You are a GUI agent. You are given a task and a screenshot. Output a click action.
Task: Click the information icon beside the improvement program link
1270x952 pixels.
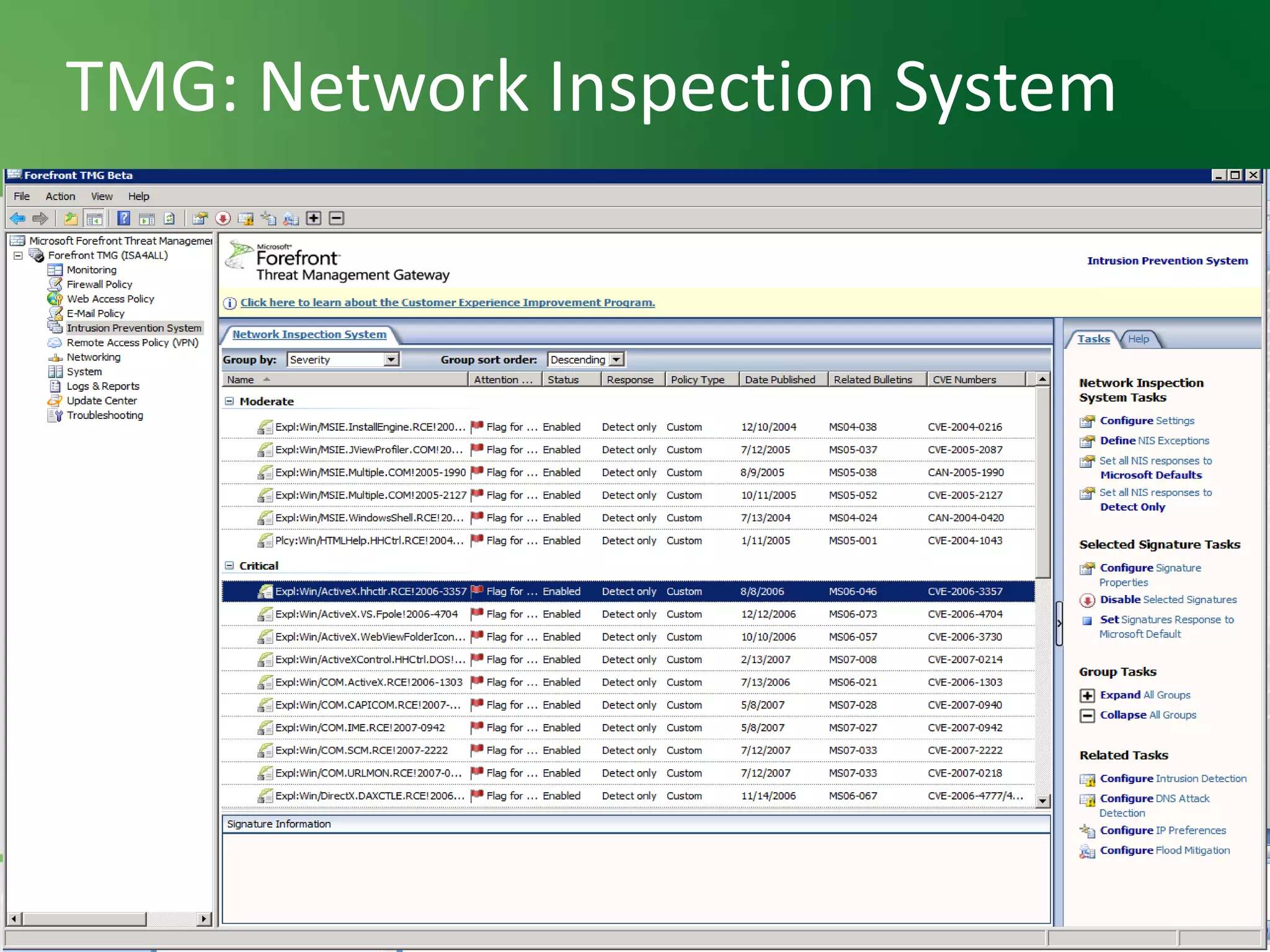point(229,303)
